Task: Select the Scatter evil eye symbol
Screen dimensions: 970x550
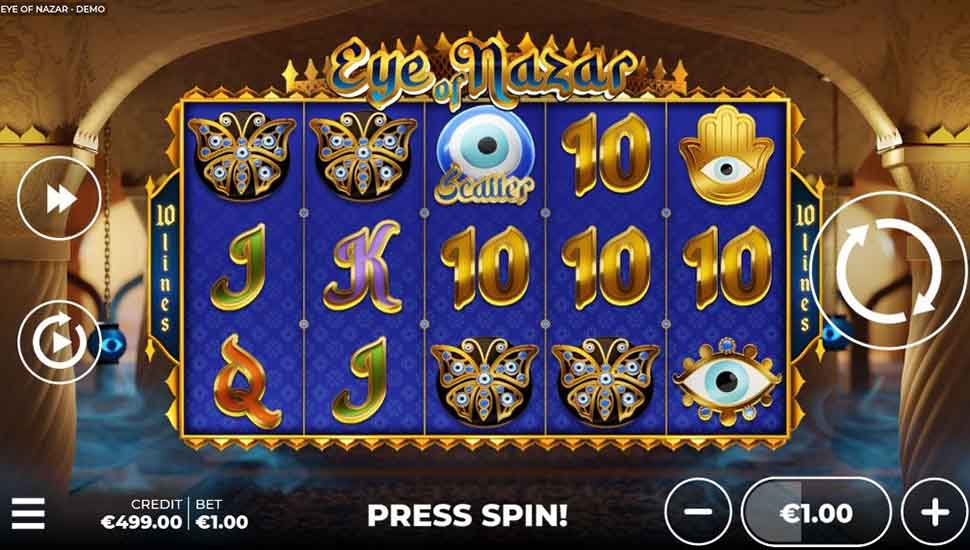Action: tap(485, 155)
